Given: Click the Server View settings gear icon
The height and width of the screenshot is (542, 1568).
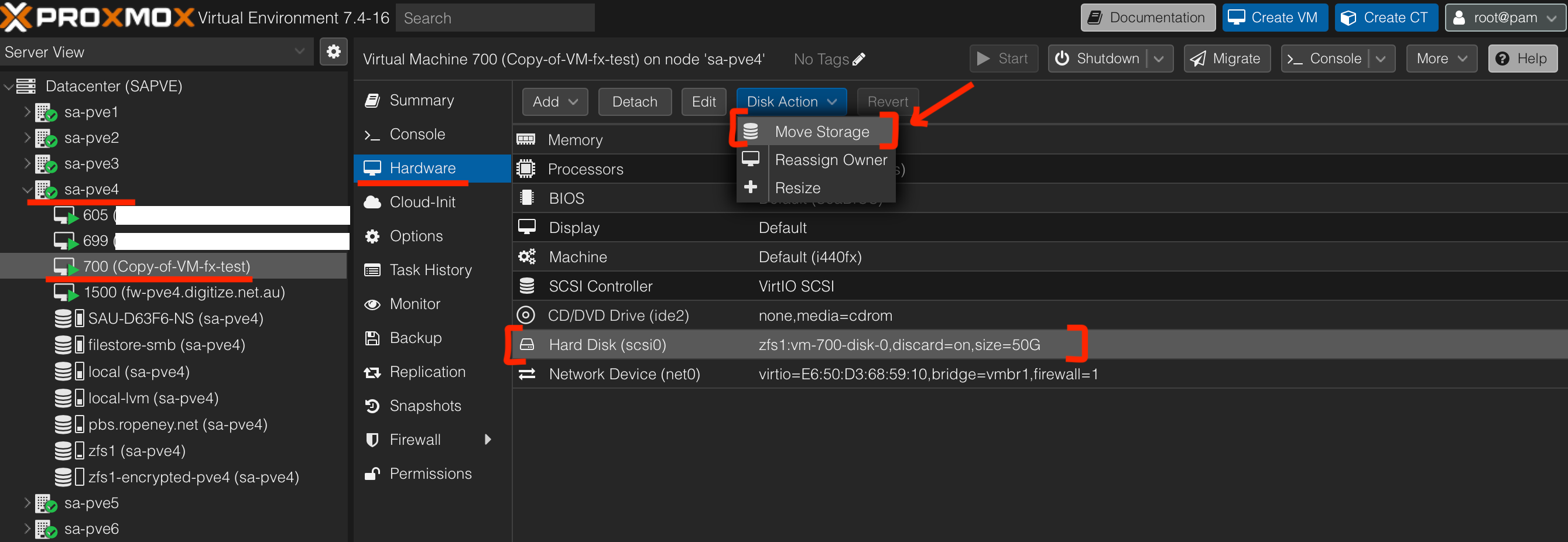Looking at the screenshot, I should [334, 52].
